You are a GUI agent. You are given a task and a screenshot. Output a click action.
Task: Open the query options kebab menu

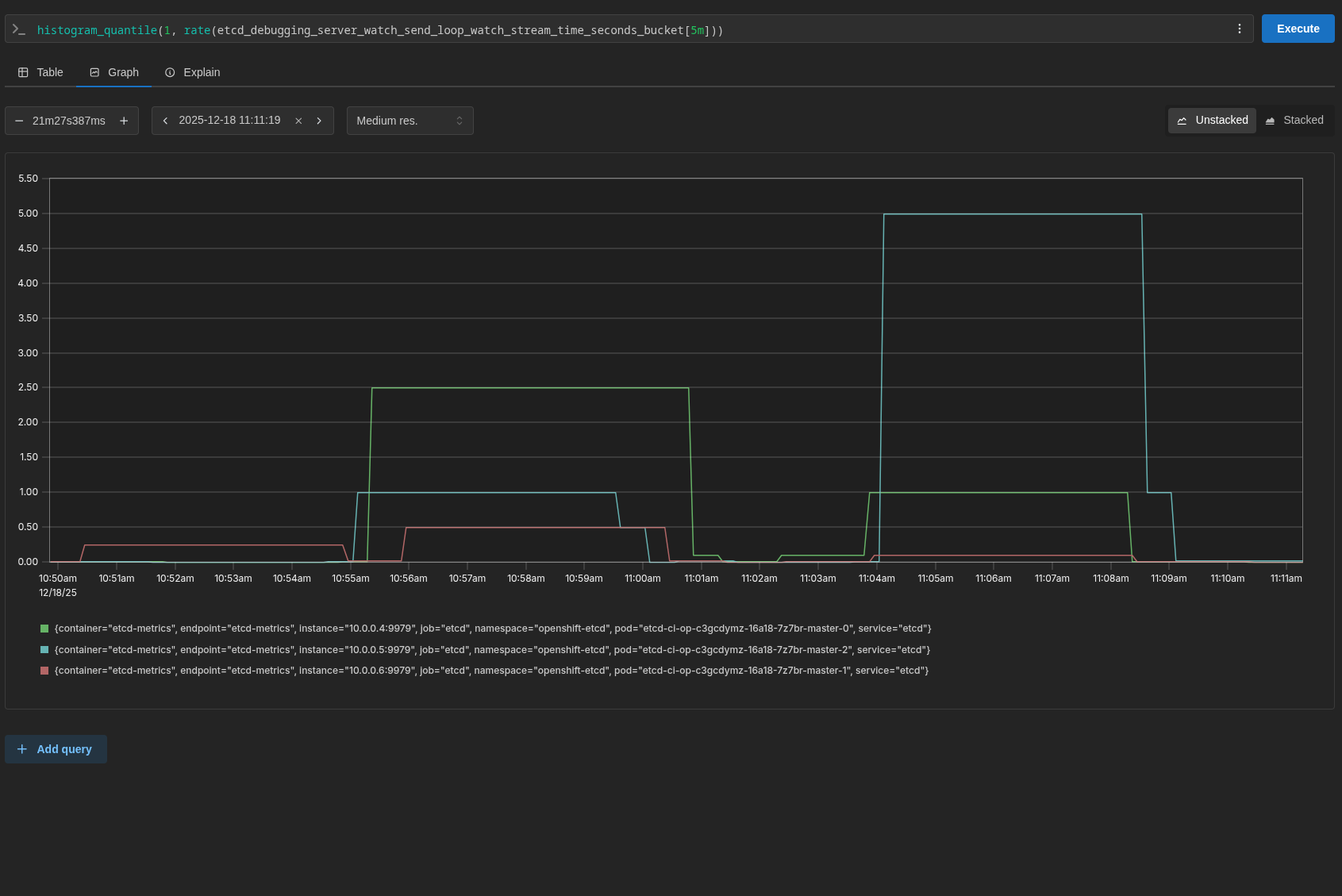click(x=1239, y=29)
